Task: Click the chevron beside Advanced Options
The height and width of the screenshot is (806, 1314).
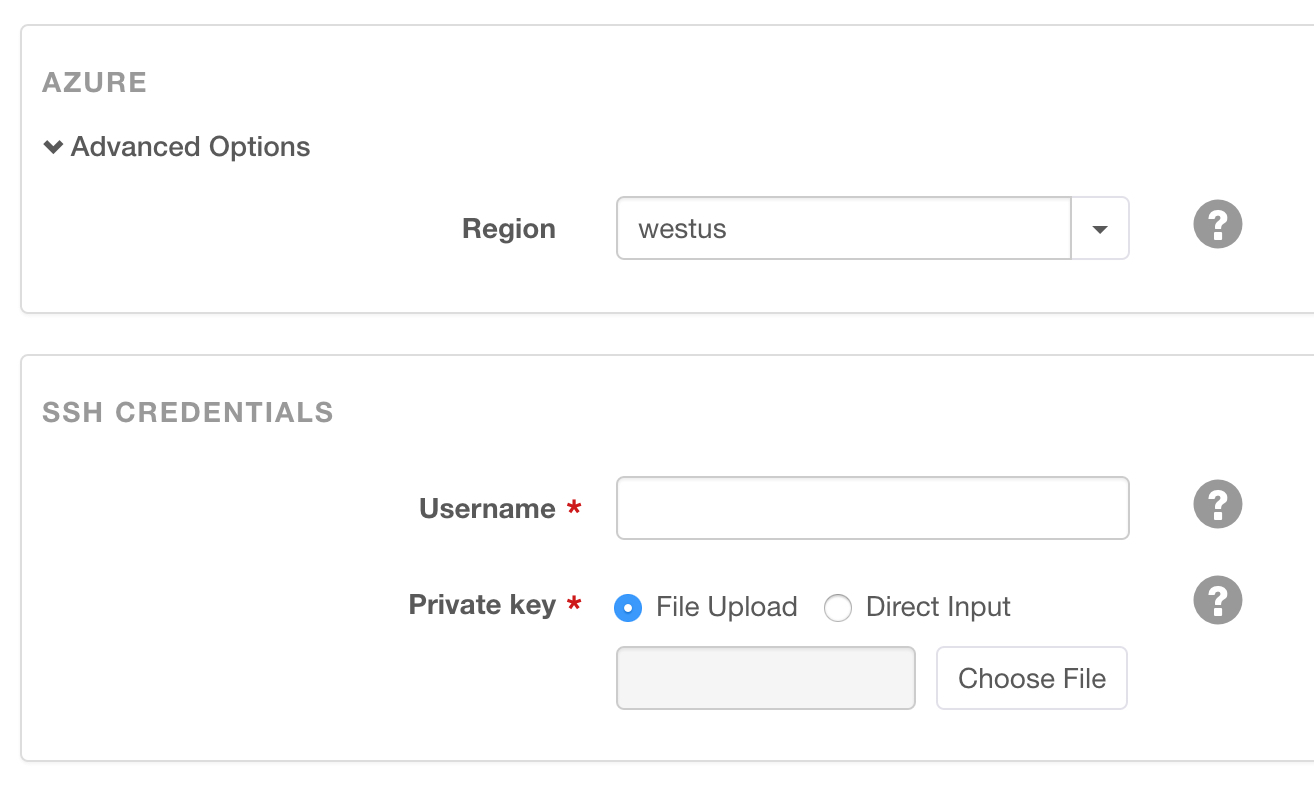Action: [x=53, y=148]
